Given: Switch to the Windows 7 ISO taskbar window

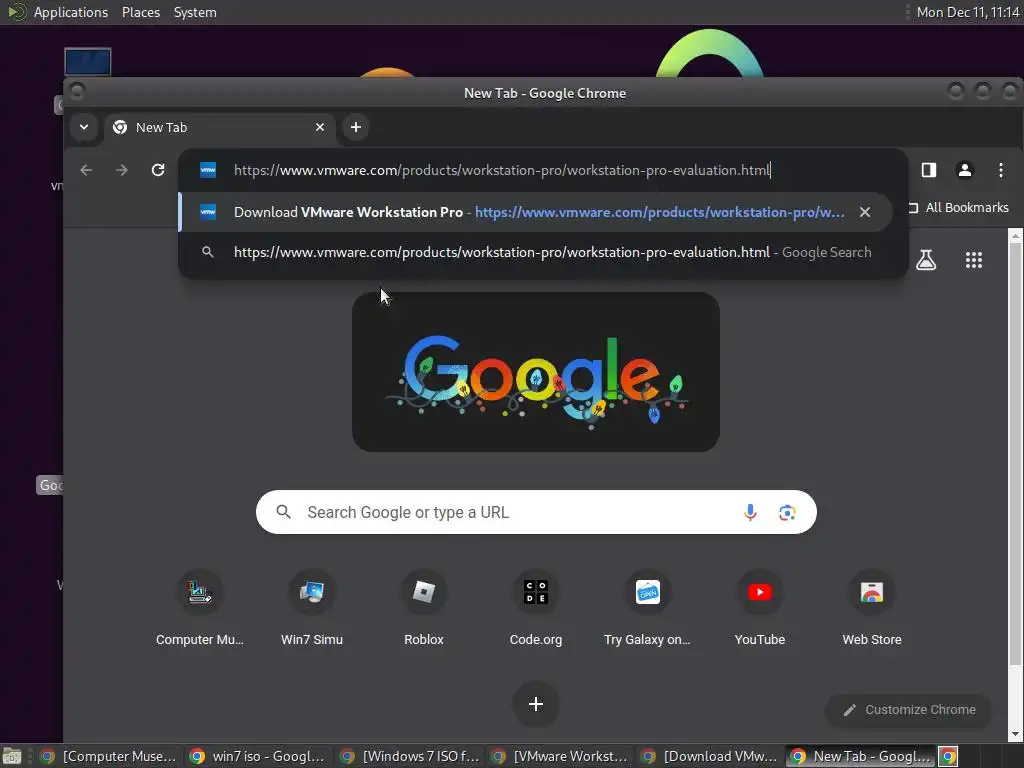Looking at the screenshot, I should (x=409, y=756).
